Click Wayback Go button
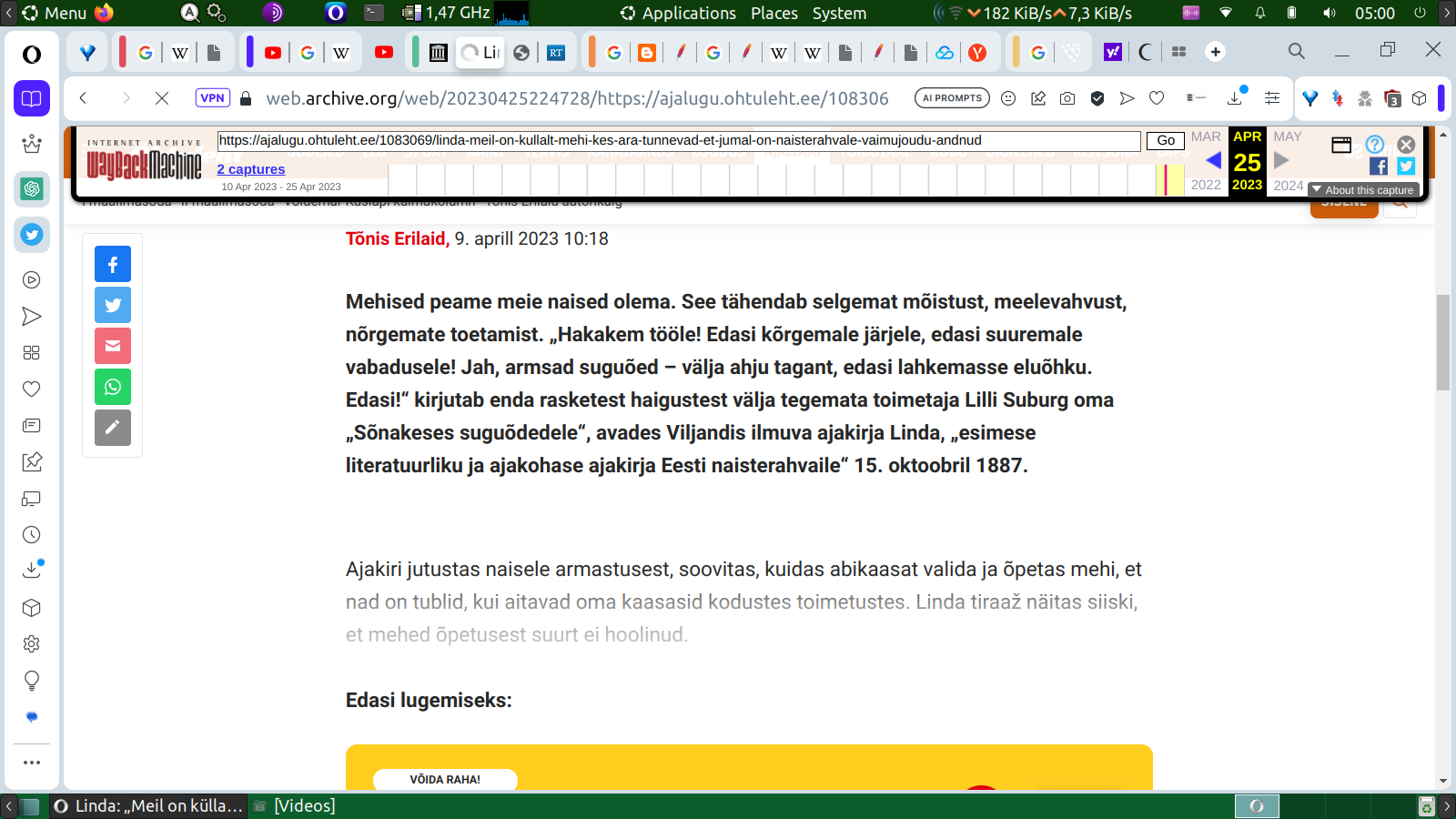Viewport: 1456px width, 819px height. [1166, 141]
